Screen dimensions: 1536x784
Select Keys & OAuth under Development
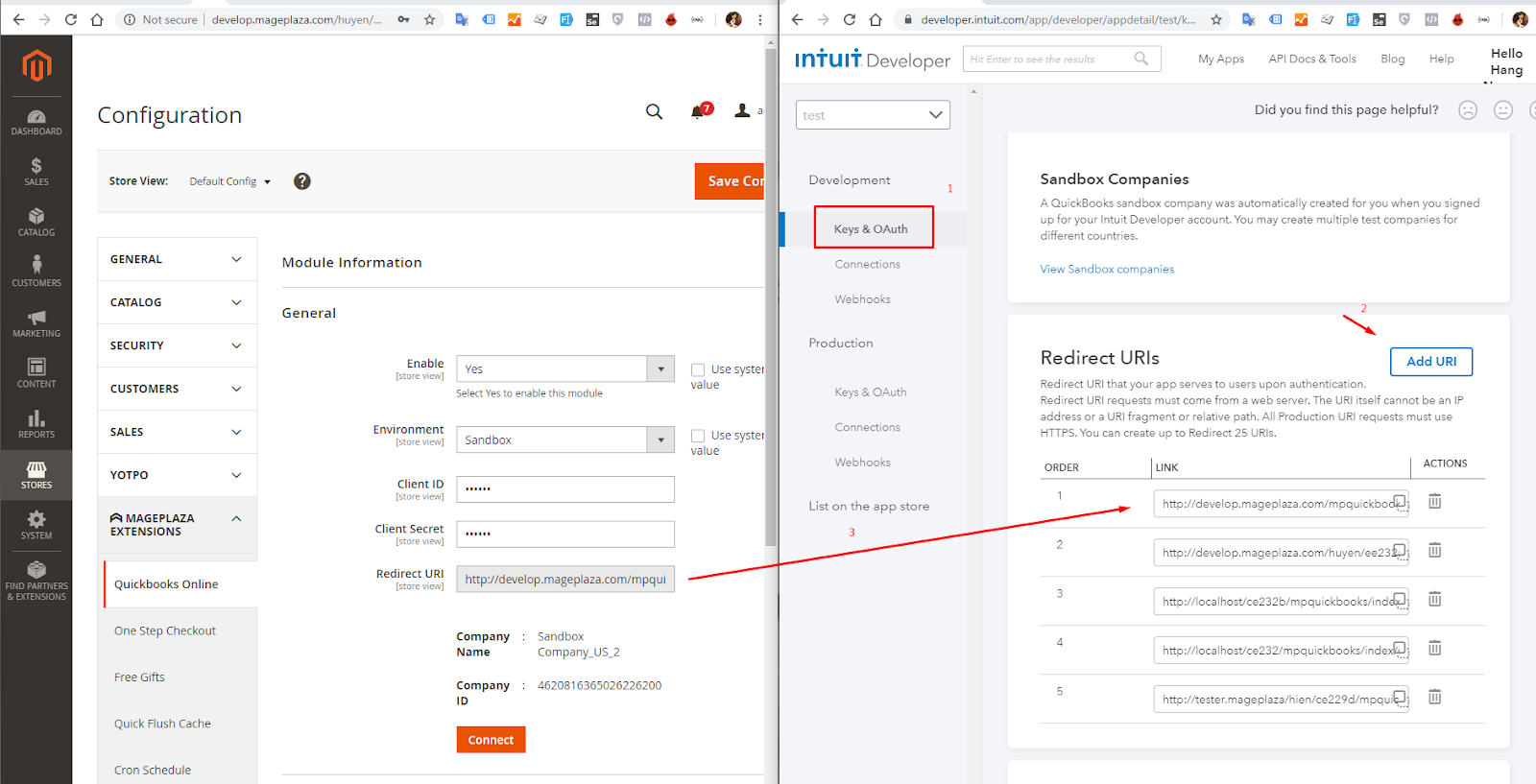click(871, 228)
